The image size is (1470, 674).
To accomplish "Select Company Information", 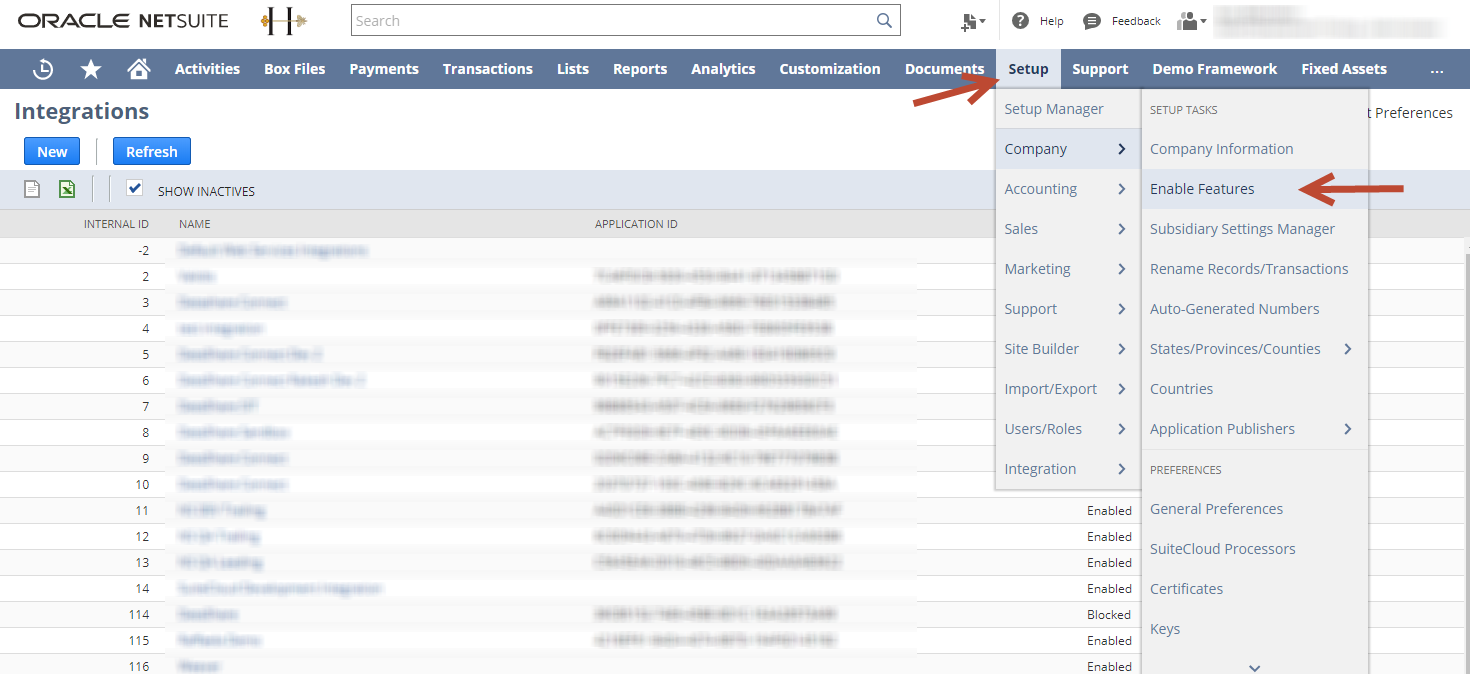I will 1222,149.
